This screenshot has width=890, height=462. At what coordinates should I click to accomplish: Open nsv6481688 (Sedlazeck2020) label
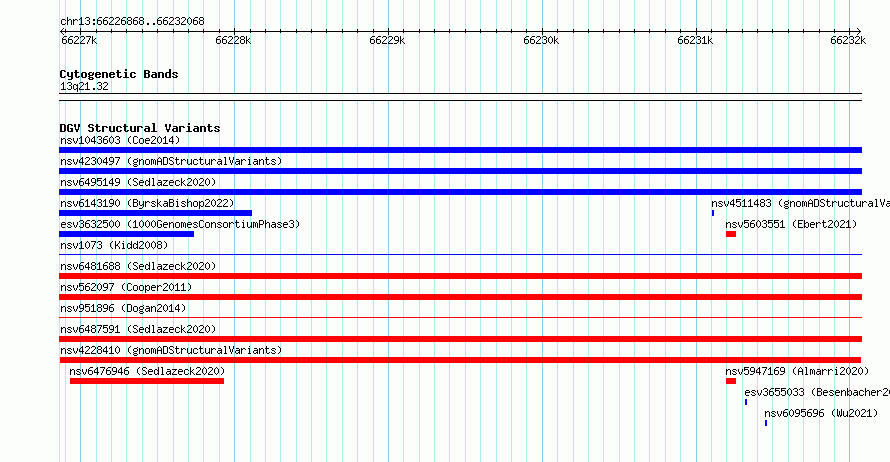click(x=138, y=266)
